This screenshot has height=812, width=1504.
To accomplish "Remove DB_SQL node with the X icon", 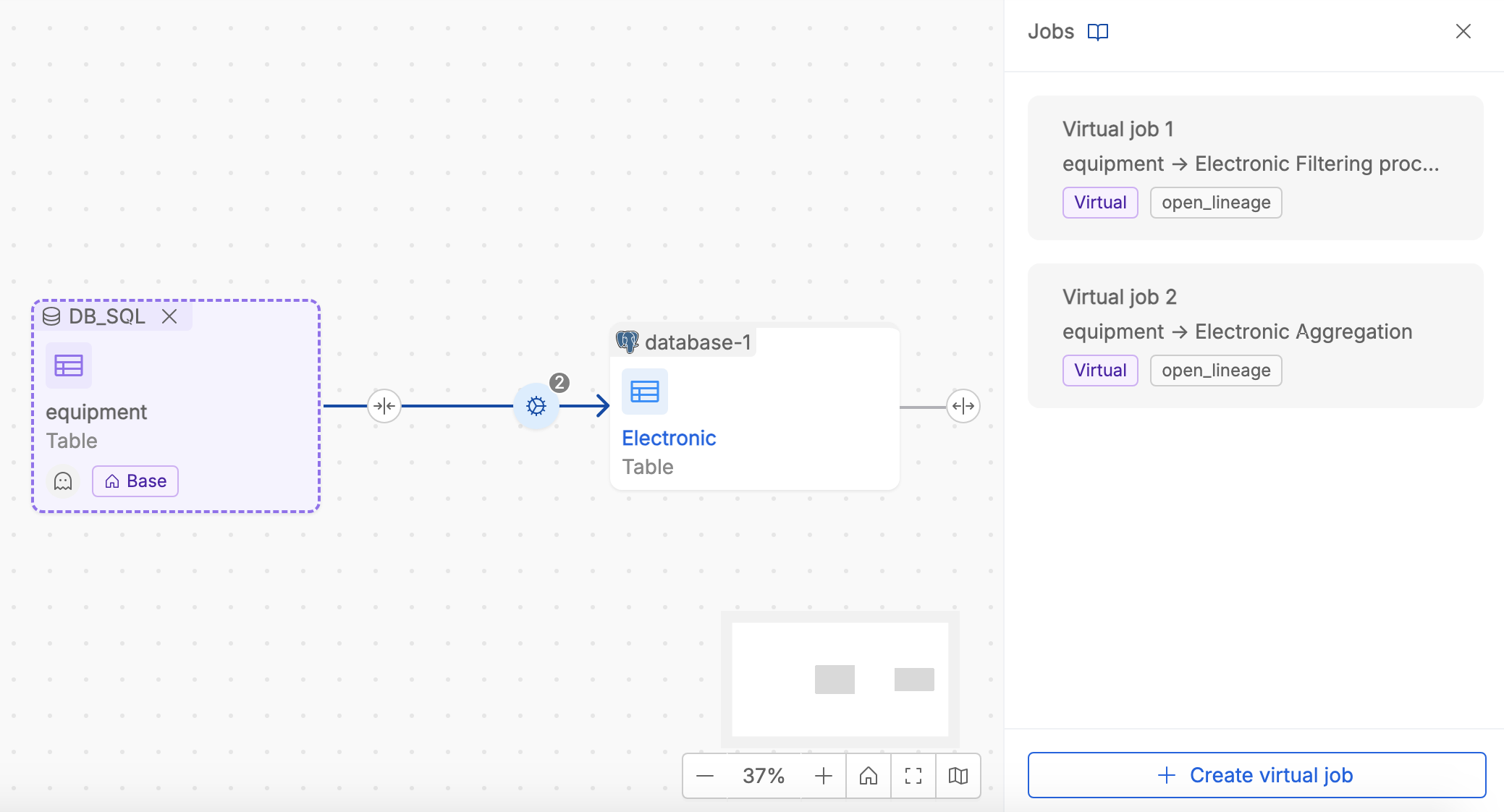I will tap(169, 316).
